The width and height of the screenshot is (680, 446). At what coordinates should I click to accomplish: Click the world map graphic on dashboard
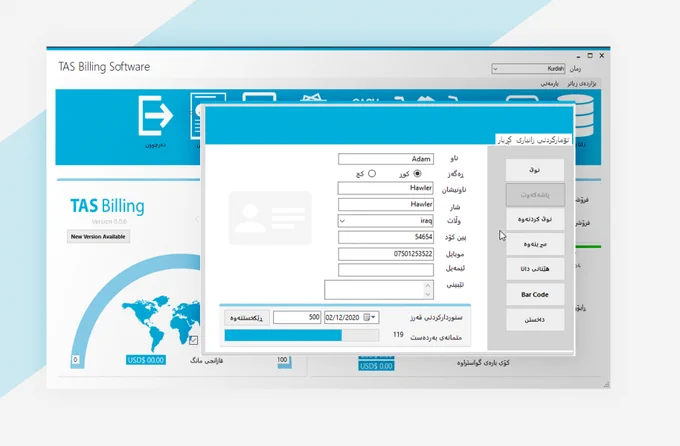pyautogui.click(x=160, y=322)
